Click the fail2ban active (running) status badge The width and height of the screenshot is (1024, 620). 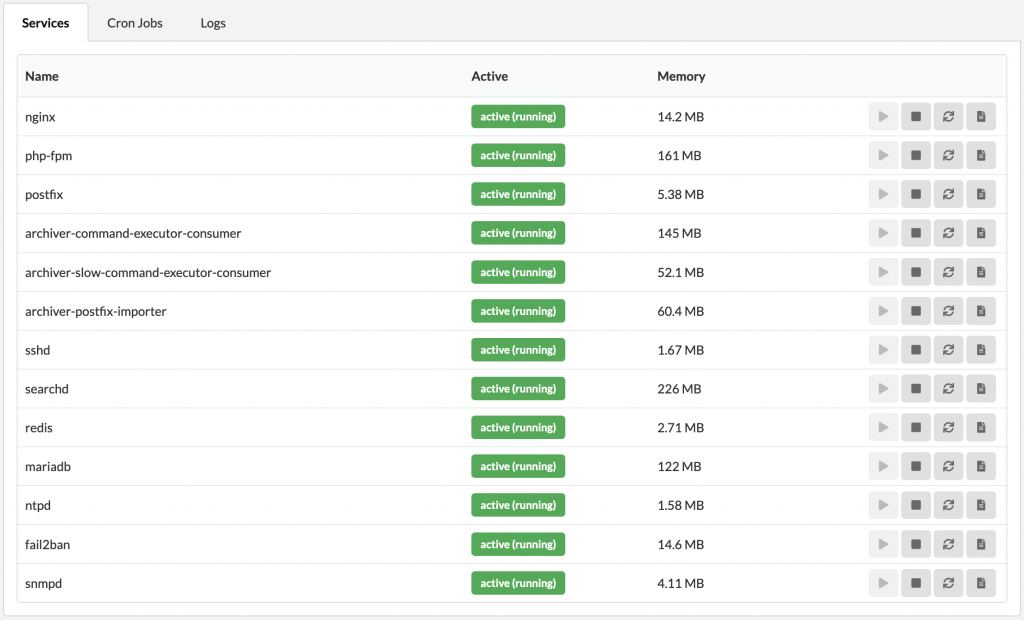518,544
